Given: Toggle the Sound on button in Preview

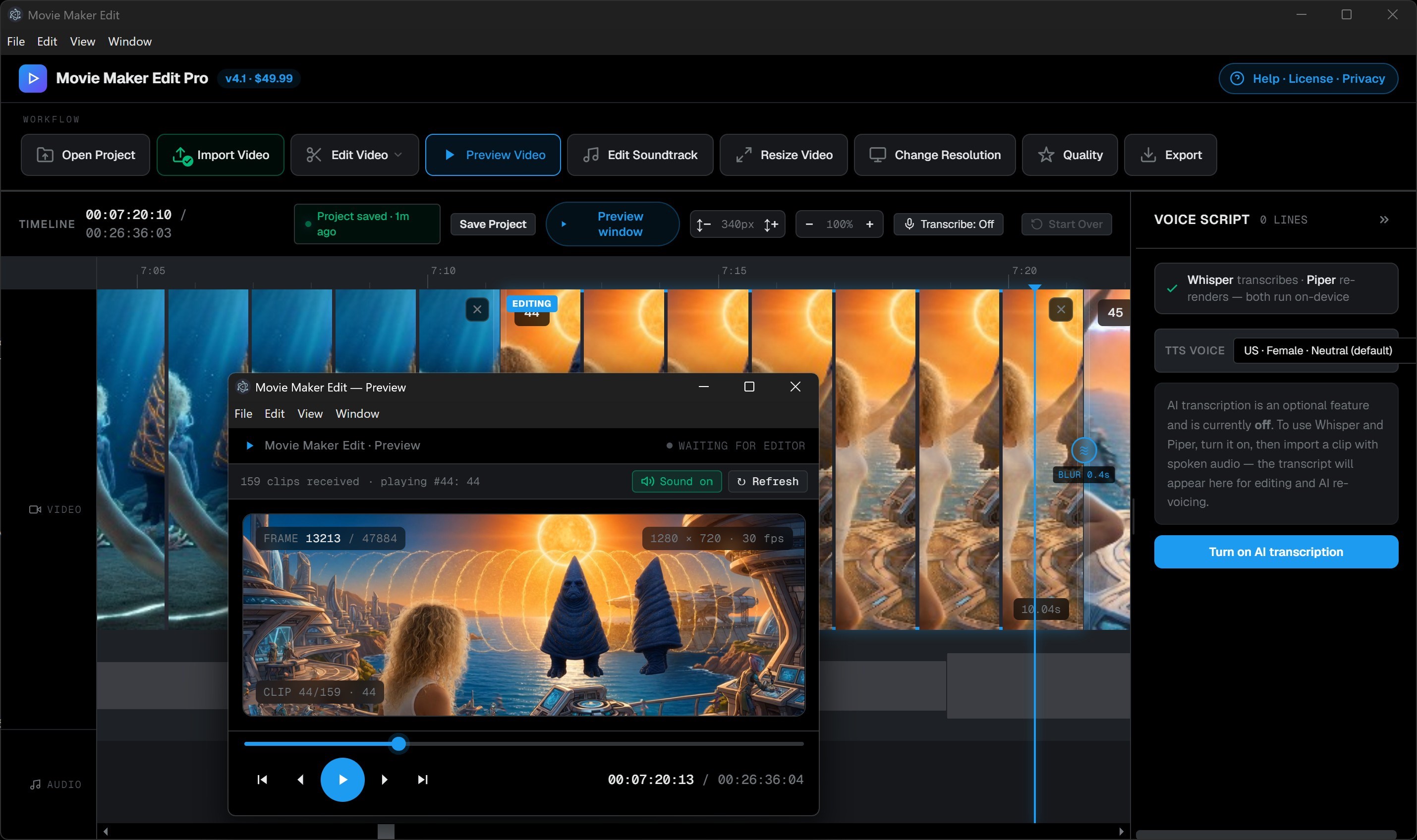Looking at the screenshot, I should tap(677, 482).
